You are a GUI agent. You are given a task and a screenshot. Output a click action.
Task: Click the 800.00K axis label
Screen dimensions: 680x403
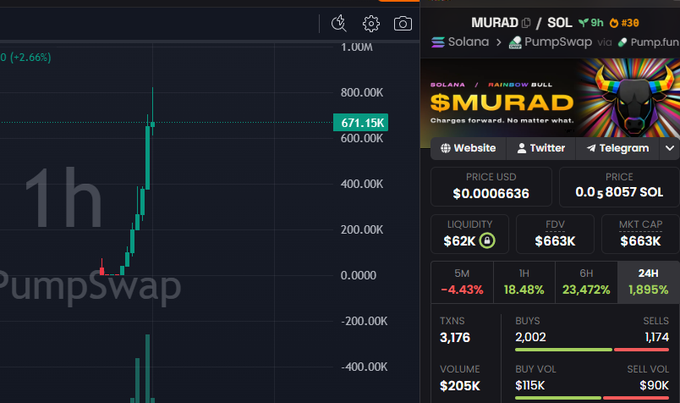click(x=362, y=92)
